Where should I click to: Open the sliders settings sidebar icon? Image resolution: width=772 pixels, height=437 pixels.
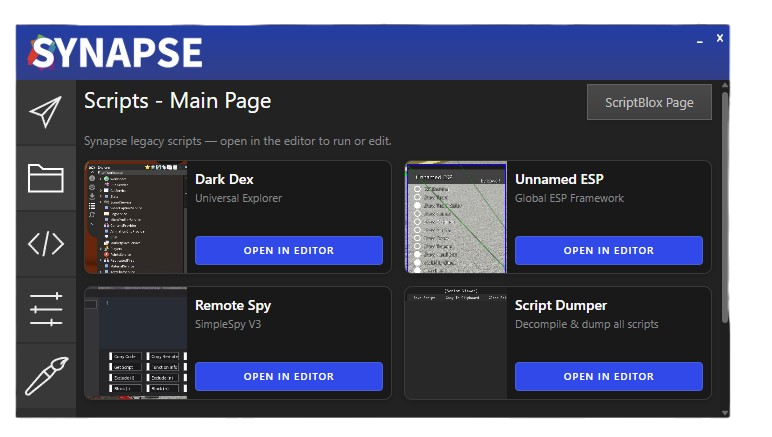[x=46, y=310]
